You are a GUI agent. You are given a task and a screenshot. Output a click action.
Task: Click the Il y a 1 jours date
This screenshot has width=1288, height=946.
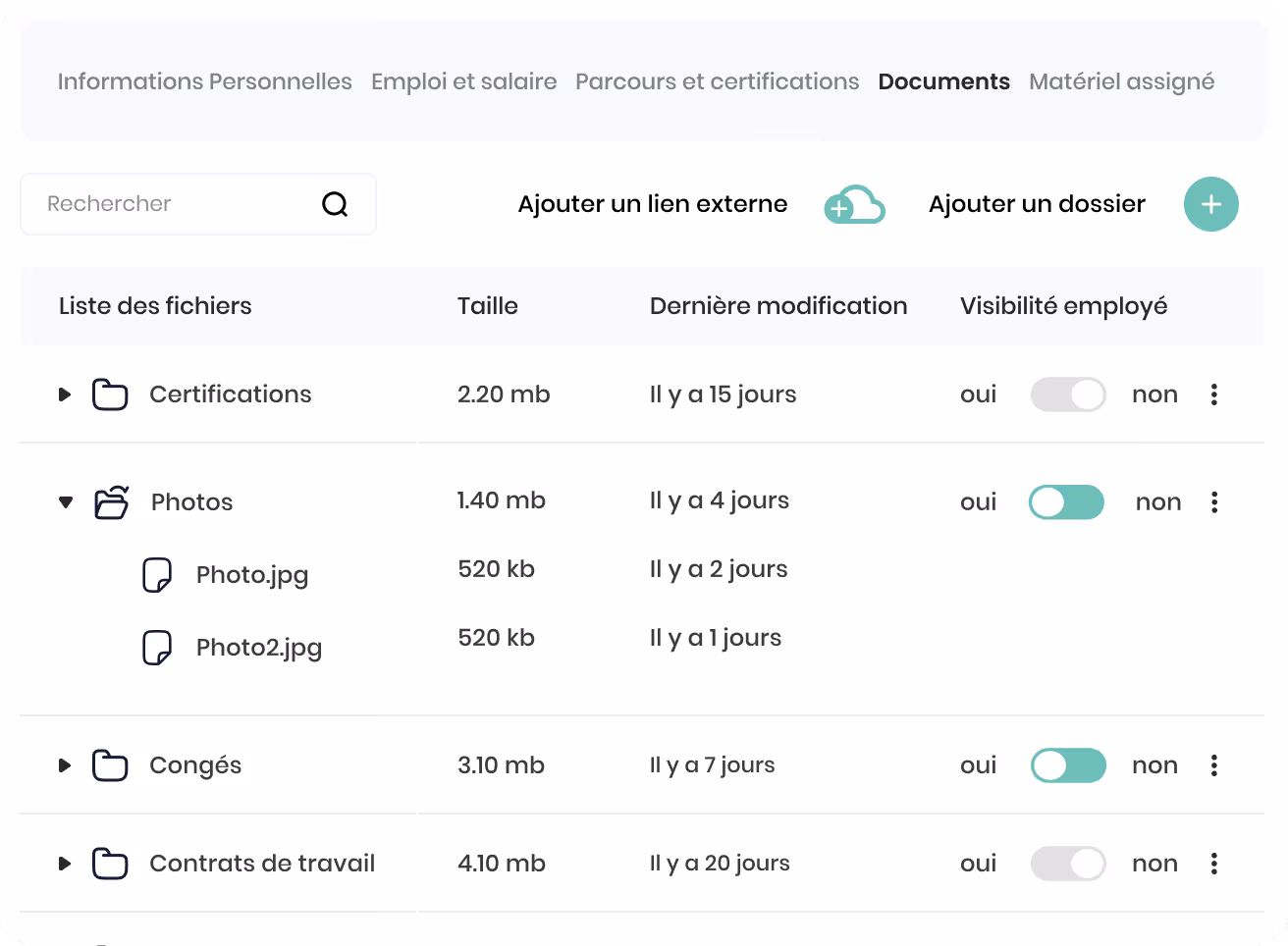716,638
